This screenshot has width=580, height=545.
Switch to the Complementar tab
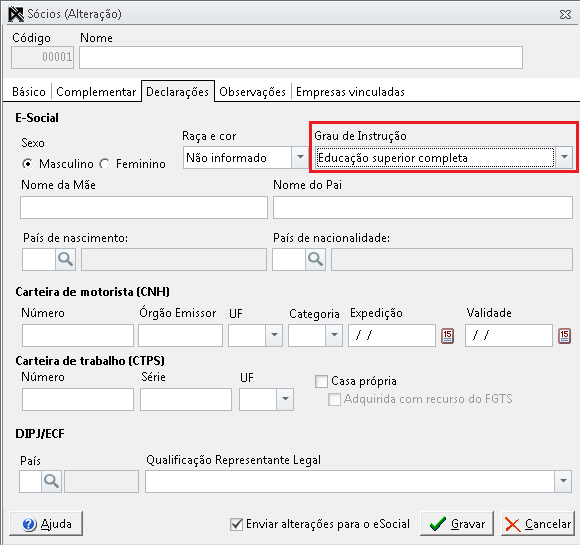click(96, 92)
